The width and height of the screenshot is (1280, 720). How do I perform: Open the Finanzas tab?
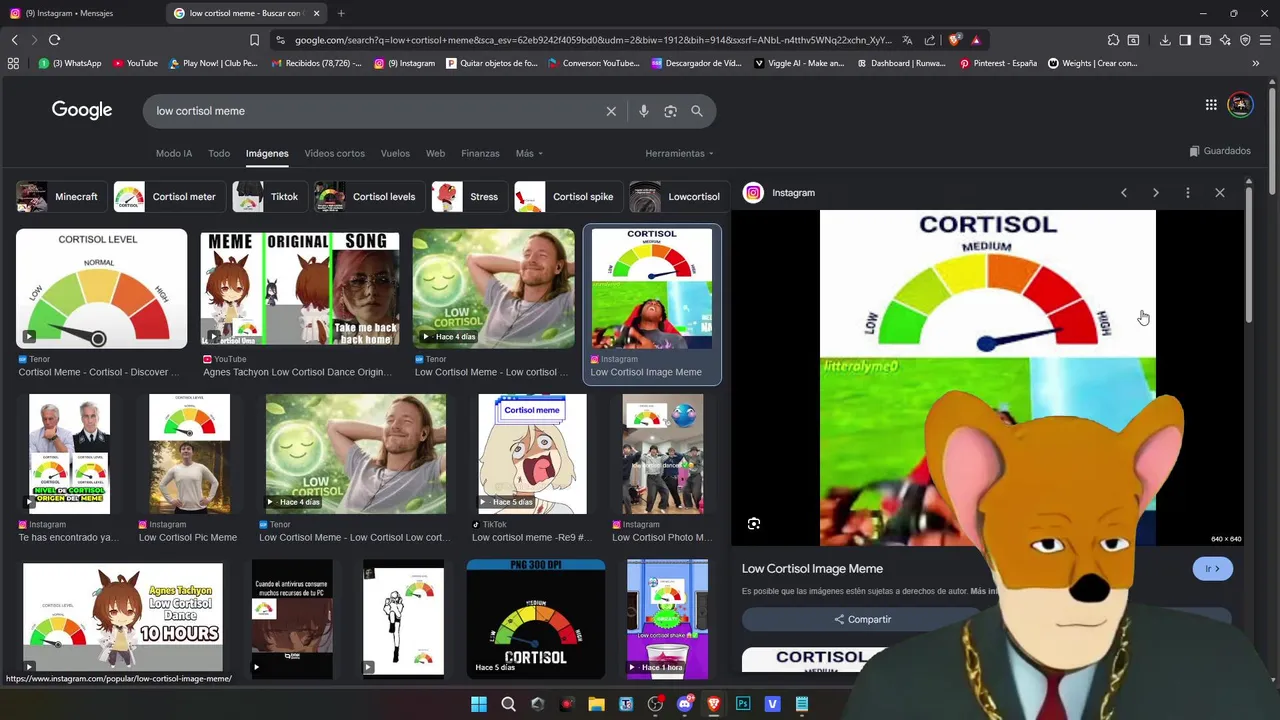pyautogui.click(x=480, y=153)
